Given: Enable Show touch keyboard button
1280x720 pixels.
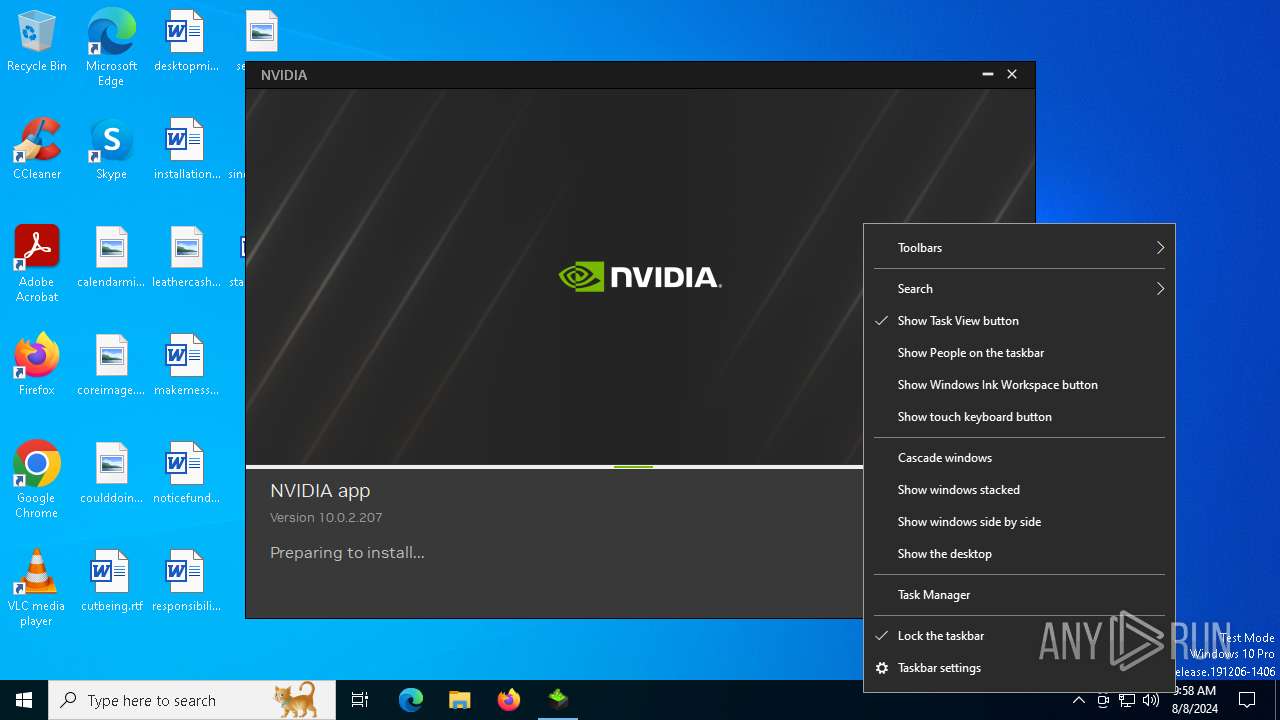Looking at the screenshot, I should [x=1019, y=417].
